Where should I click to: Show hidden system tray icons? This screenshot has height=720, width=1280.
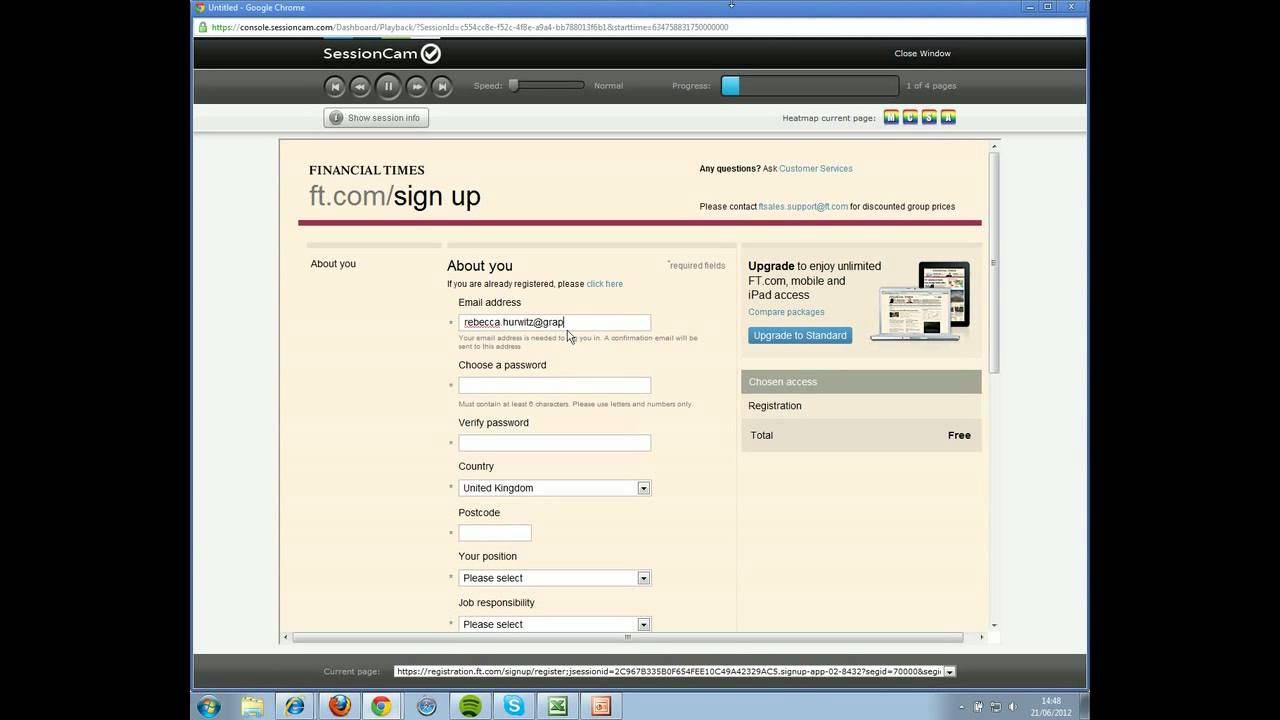pyautogui.click(x=961, y=707)
